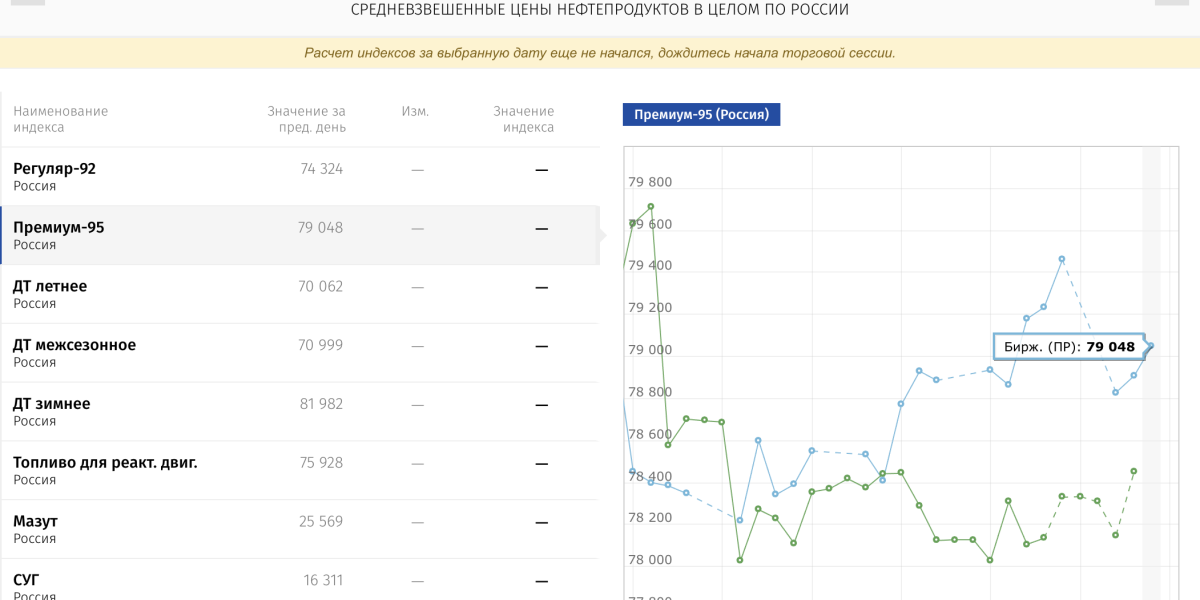Click the Средневзвешенные цены нефтепродуктов page title
The height and width of the screenshot is (600, 1200).
[600, 10]
